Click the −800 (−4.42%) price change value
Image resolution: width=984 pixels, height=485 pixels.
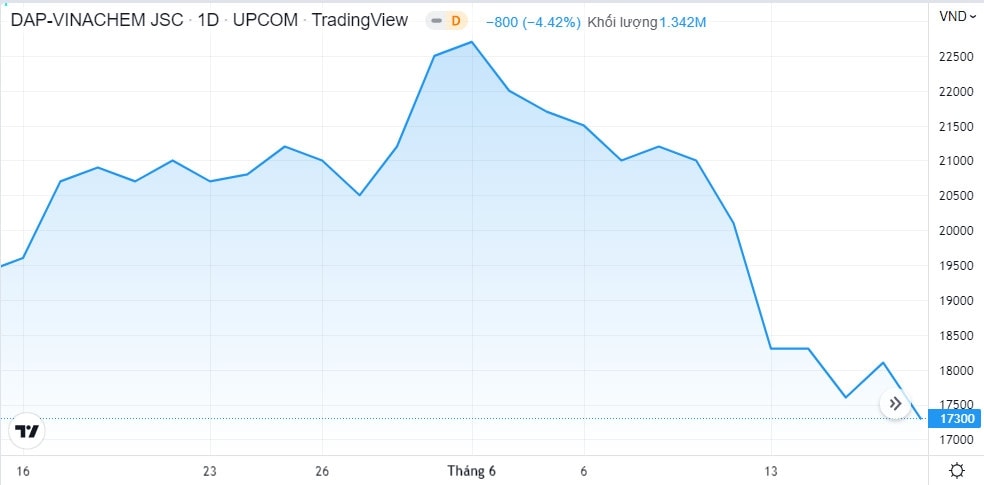tap(532, 21)
